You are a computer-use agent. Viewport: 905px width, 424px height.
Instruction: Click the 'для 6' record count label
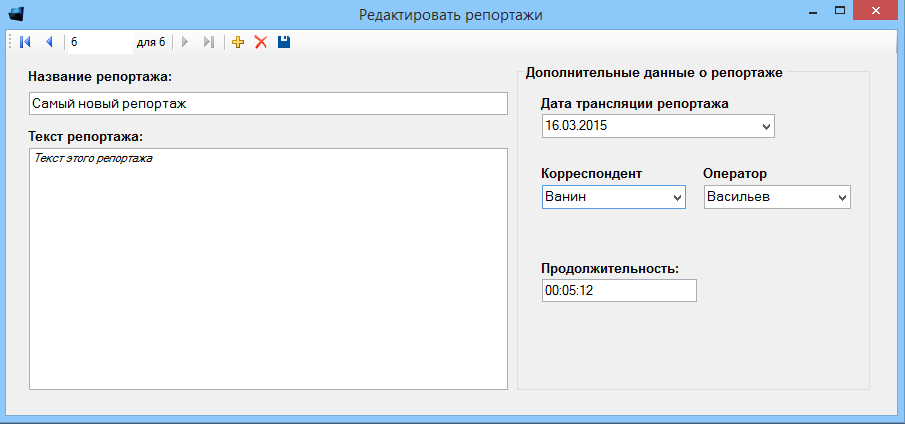click(151, 42)
